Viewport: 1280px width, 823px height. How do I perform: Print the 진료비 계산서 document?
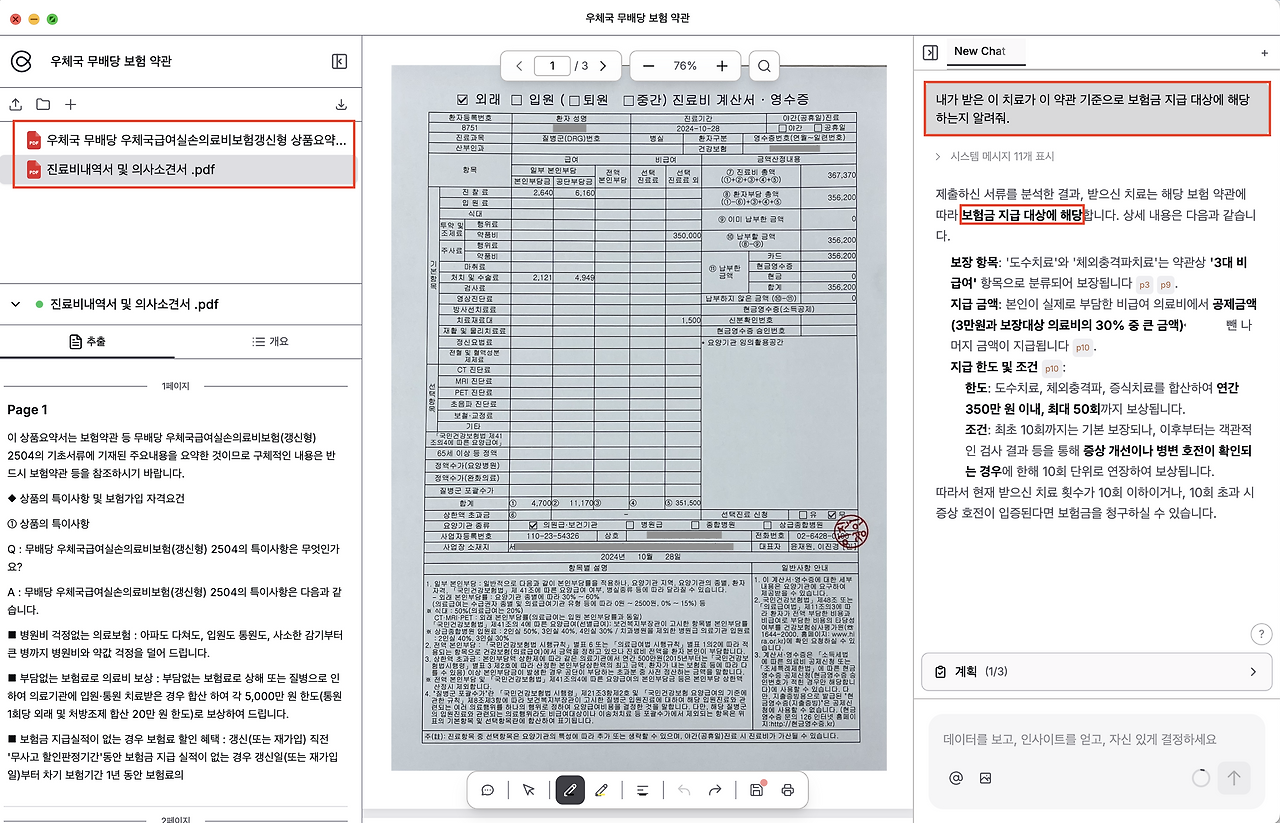[789, 790]
